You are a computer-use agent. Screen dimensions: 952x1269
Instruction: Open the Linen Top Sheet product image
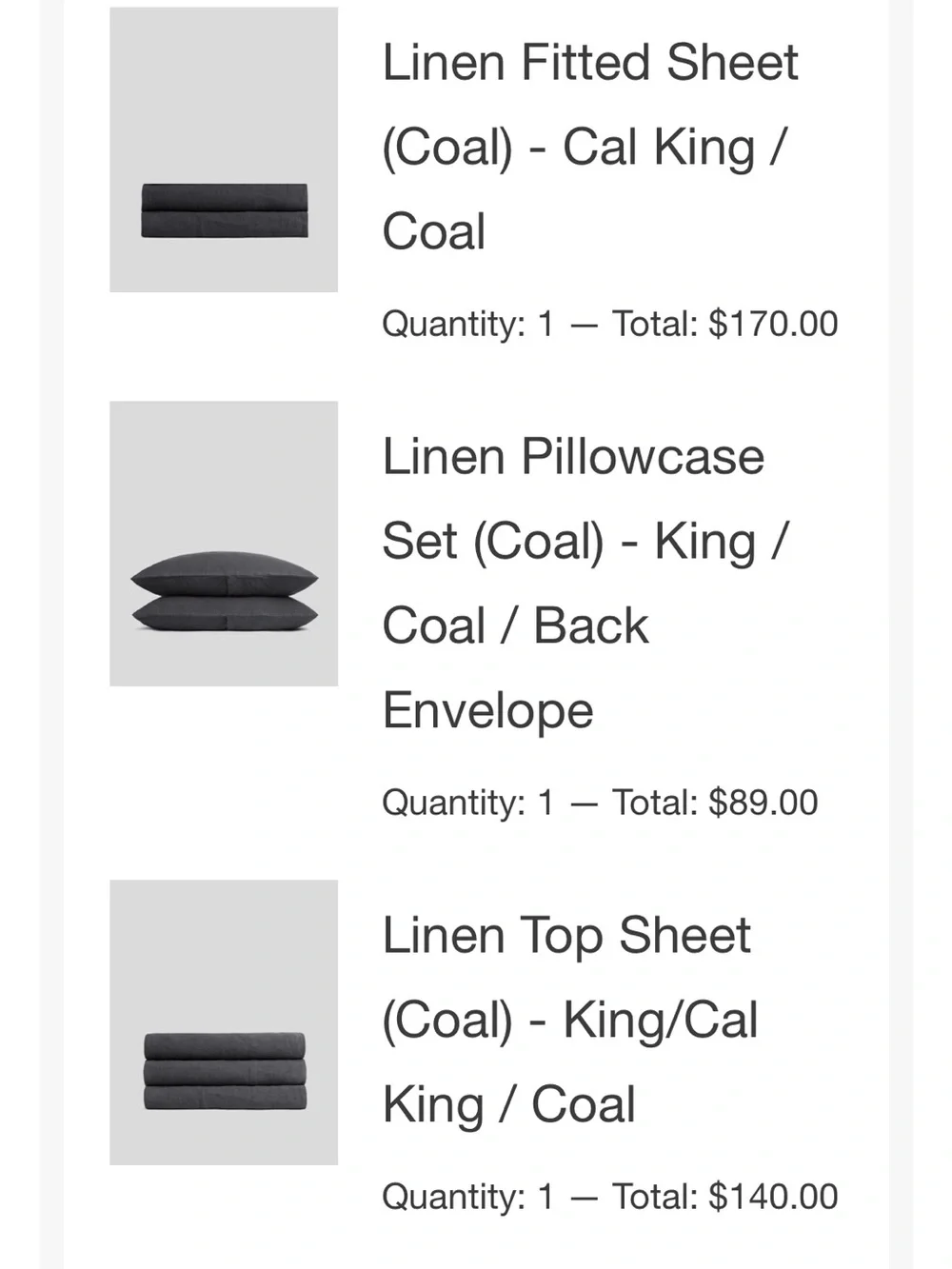(x=224, y=1022)
